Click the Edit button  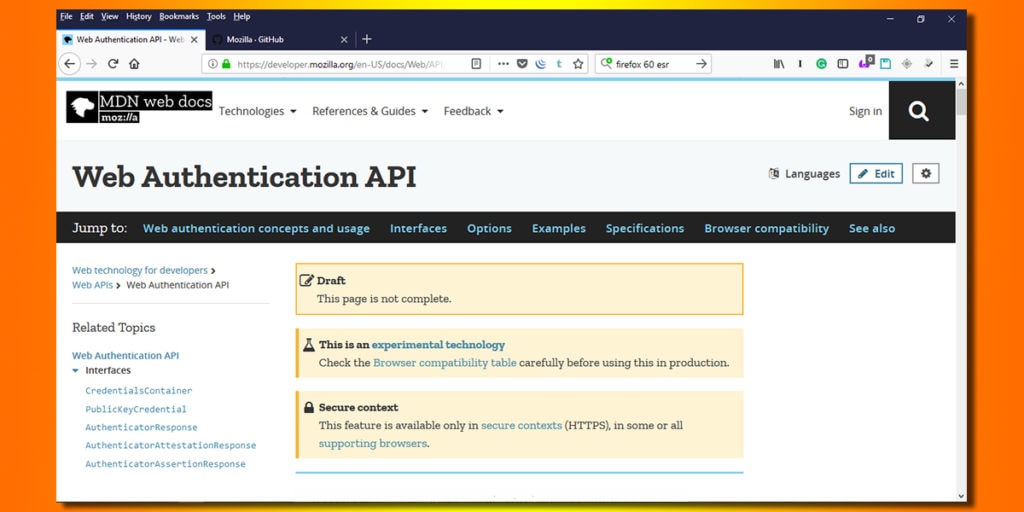coord(876,173)
